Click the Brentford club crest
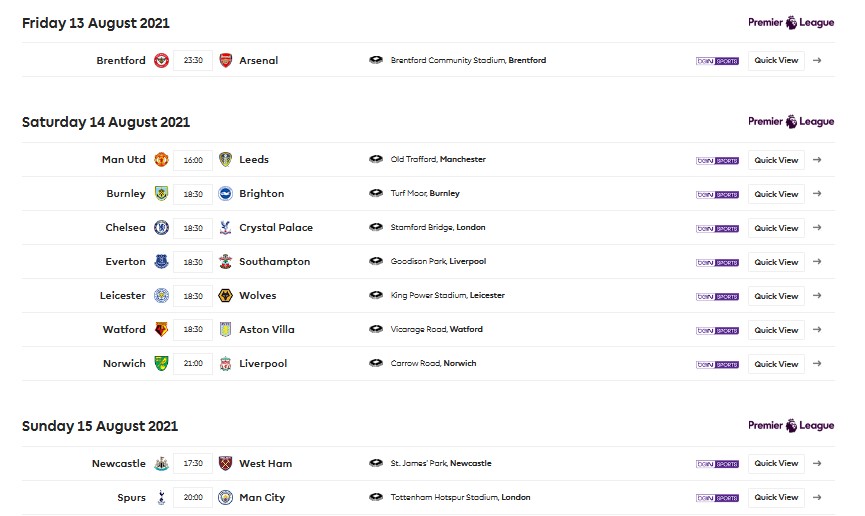 161,60
